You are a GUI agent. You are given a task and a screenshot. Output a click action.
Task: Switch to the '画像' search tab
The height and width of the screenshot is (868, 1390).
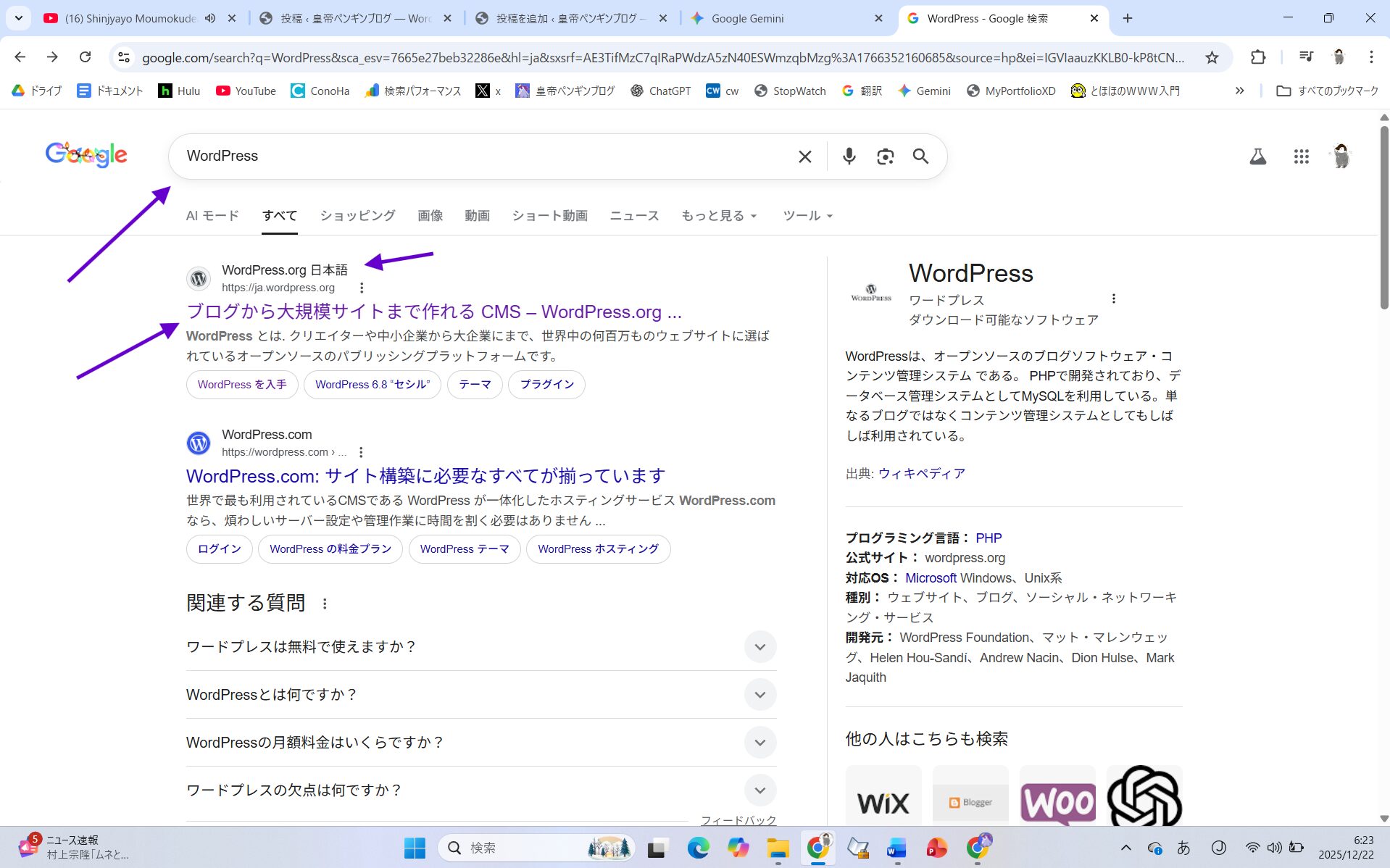[x=430, y=216]
